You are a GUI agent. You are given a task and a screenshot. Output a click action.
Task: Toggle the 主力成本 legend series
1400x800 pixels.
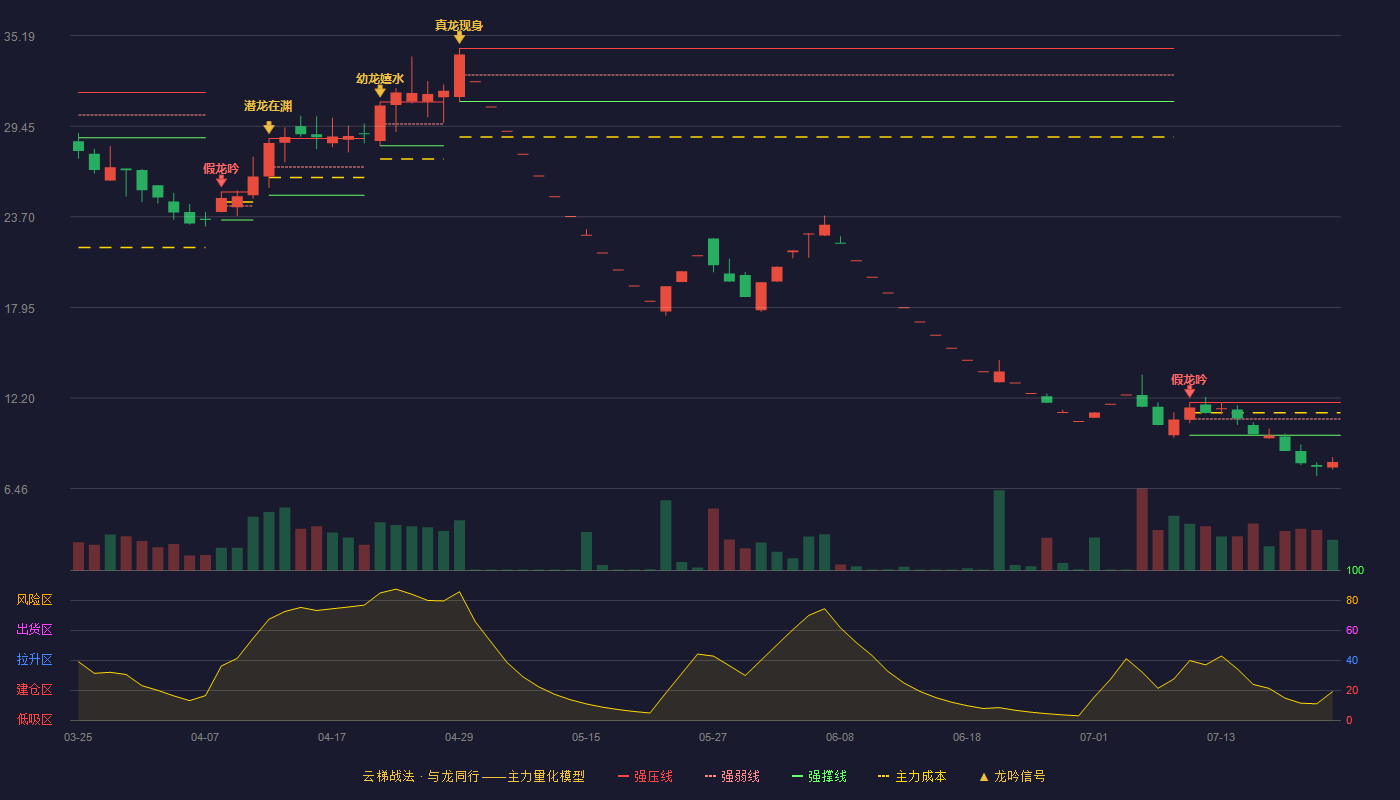(x=911, y=776)
